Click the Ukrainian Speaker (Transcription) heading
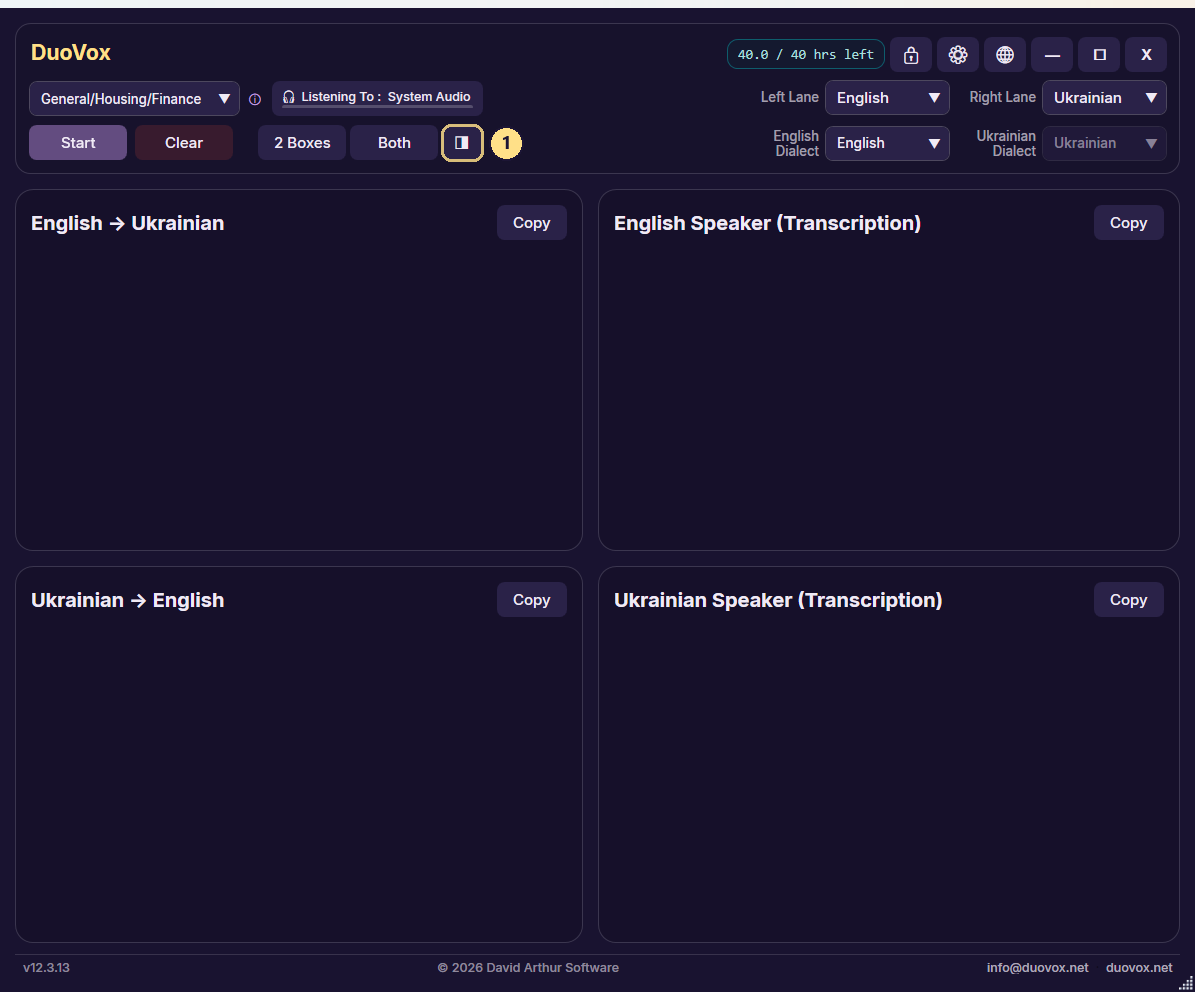Viewport: 1195px width, 992px height. (x=778, y=600)
